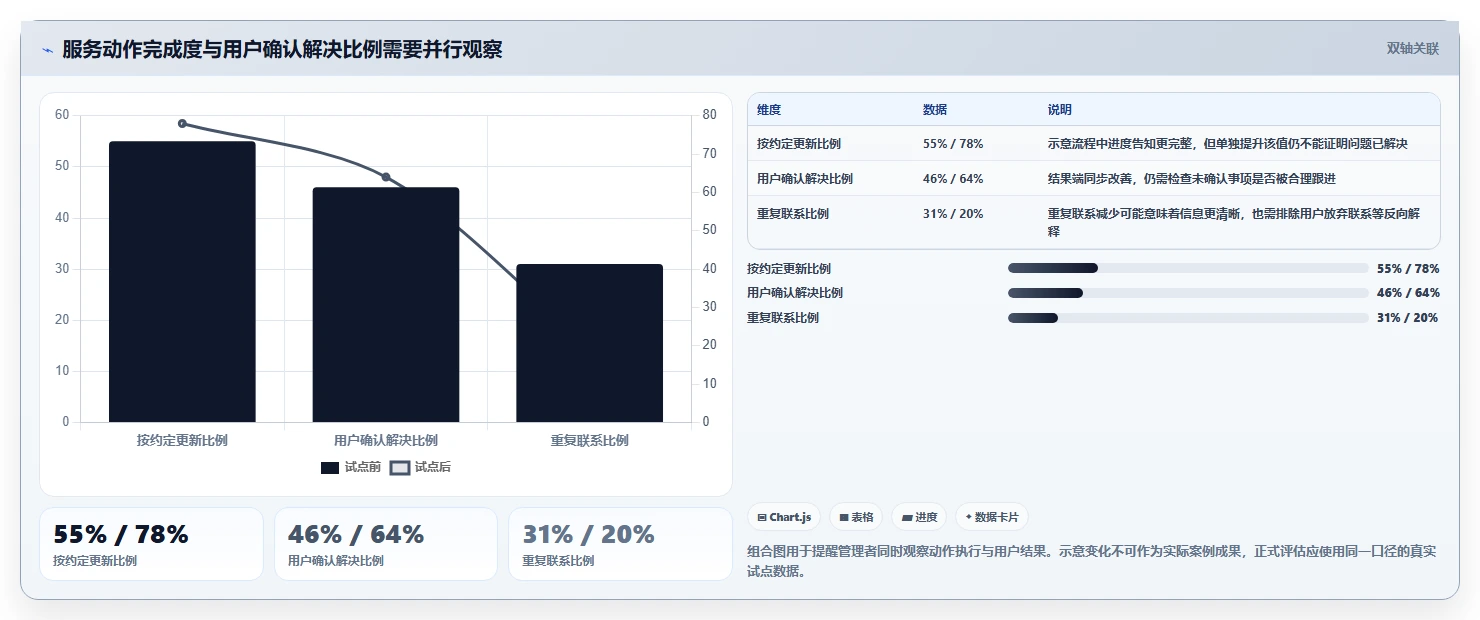
Task: Select the 重复联系比例 cell in the table
Action: (x=793, y=214)
